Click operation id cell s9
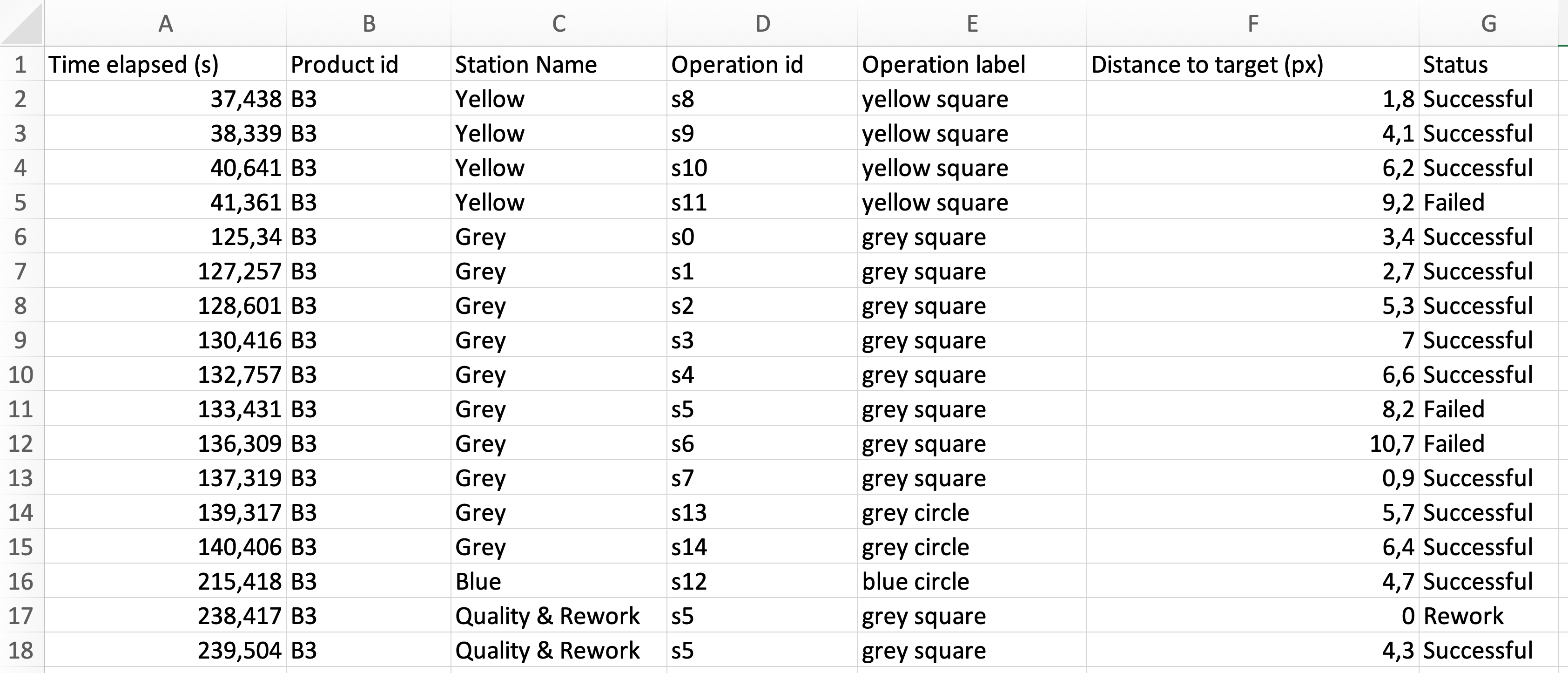This screenshot has width=1568, height=673. [762, 133]
